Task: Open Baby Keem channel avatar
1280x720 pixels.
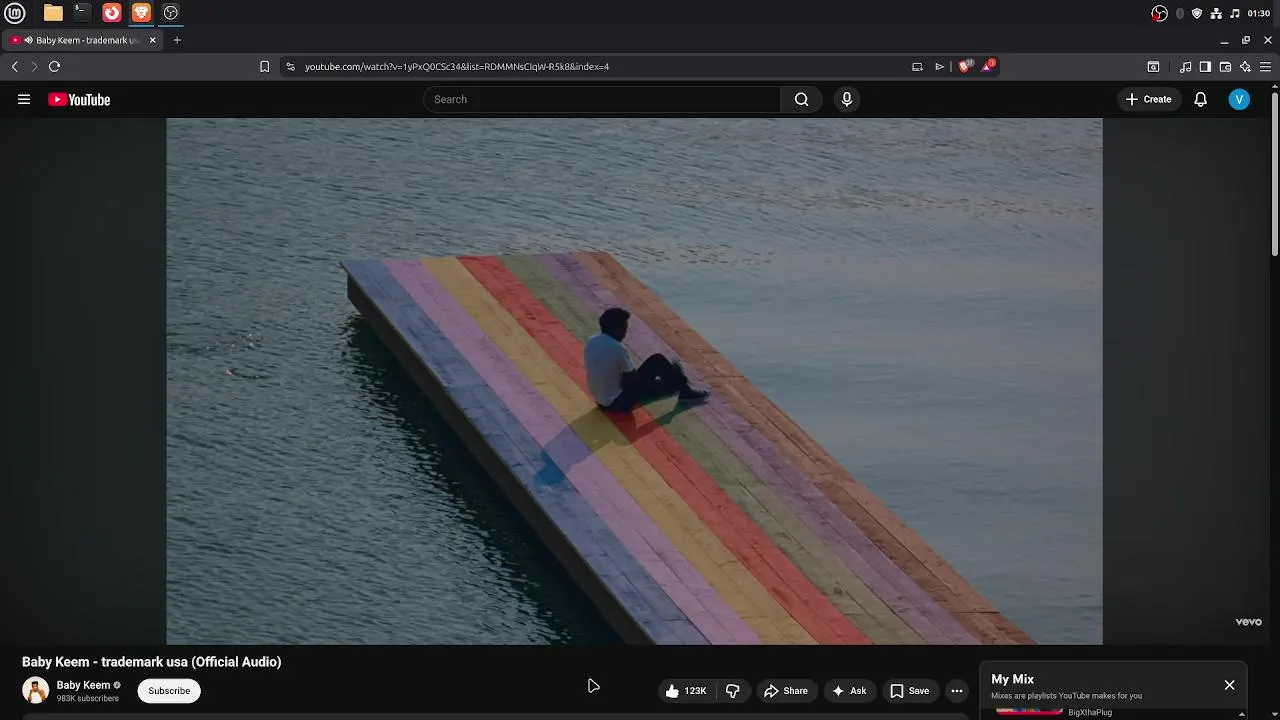Action: point(36,690)
